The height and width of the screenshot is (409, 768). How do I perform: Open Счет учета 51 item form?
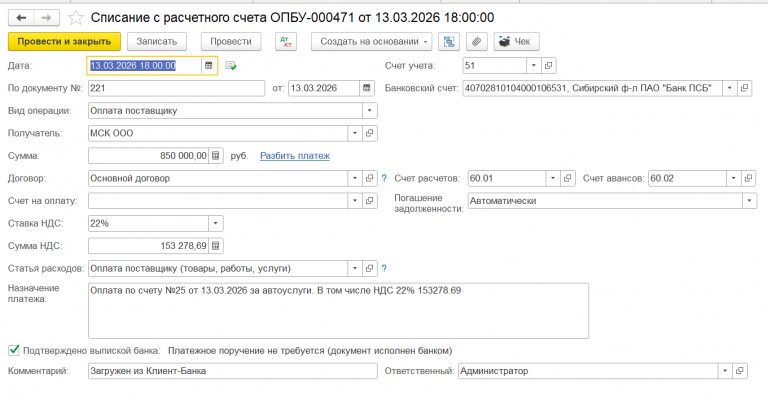click(549, 66)
